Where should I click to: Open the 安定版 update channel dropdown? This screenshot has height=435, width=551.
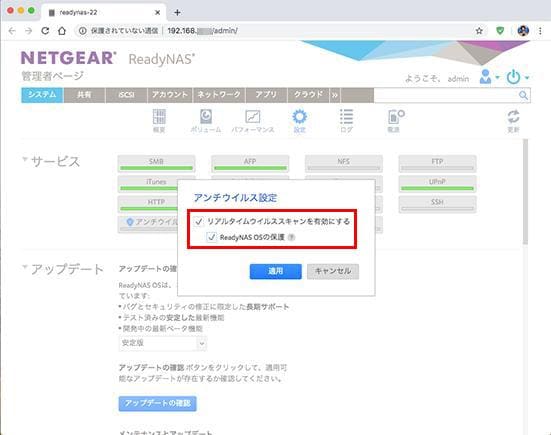tap(163, 343)
